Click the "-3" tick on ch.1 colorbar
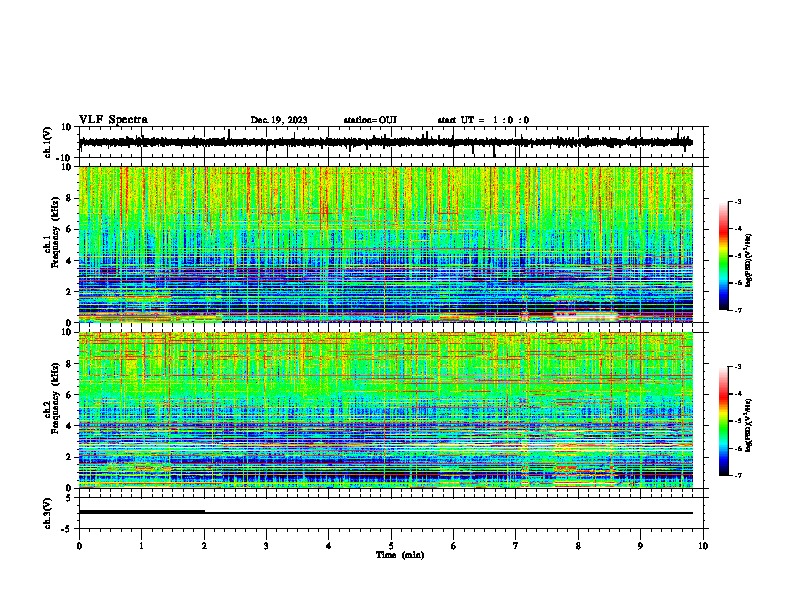 [738, 202]
